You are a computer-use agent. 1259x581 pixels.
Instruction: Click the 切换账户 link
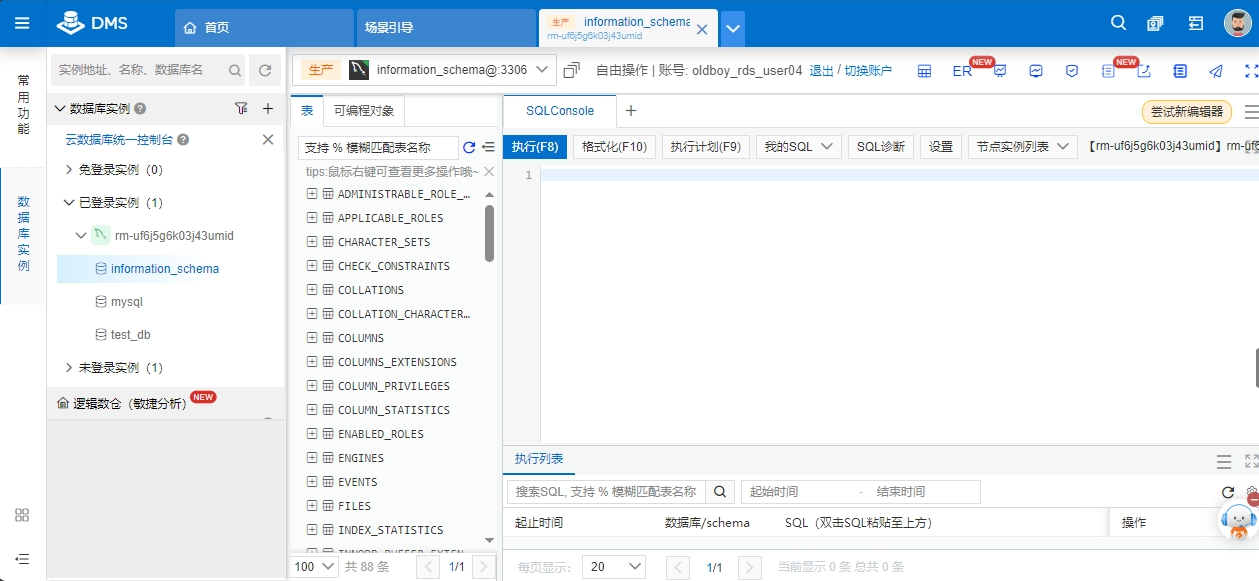point(868,71)
